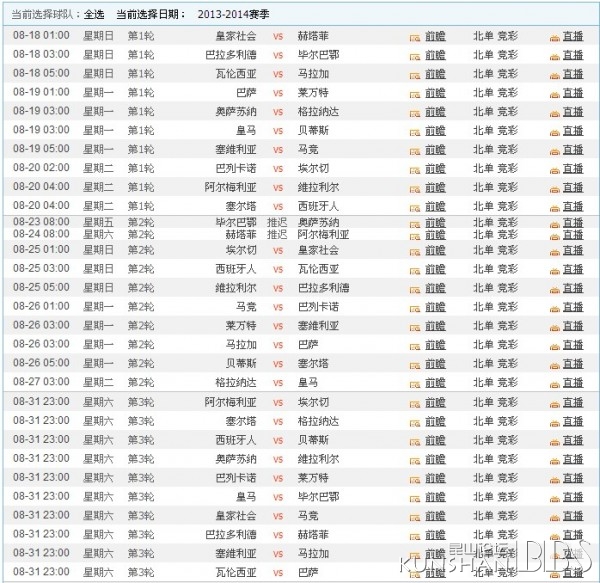Click live icon for 塞维利亚 vs 马竞 match

coord(554,149)
